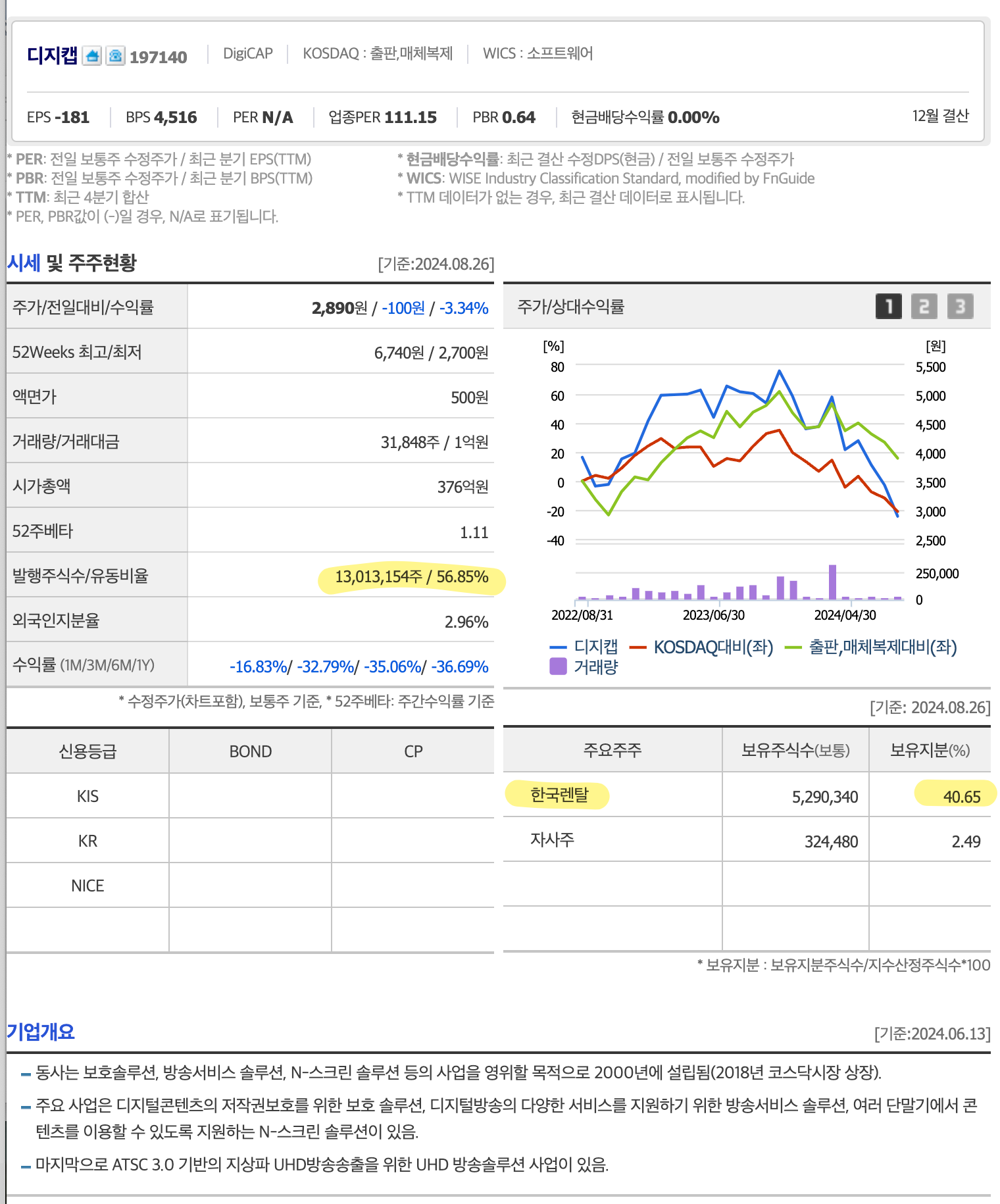Click the 324,480 treasury shares value

coord(831,841)
